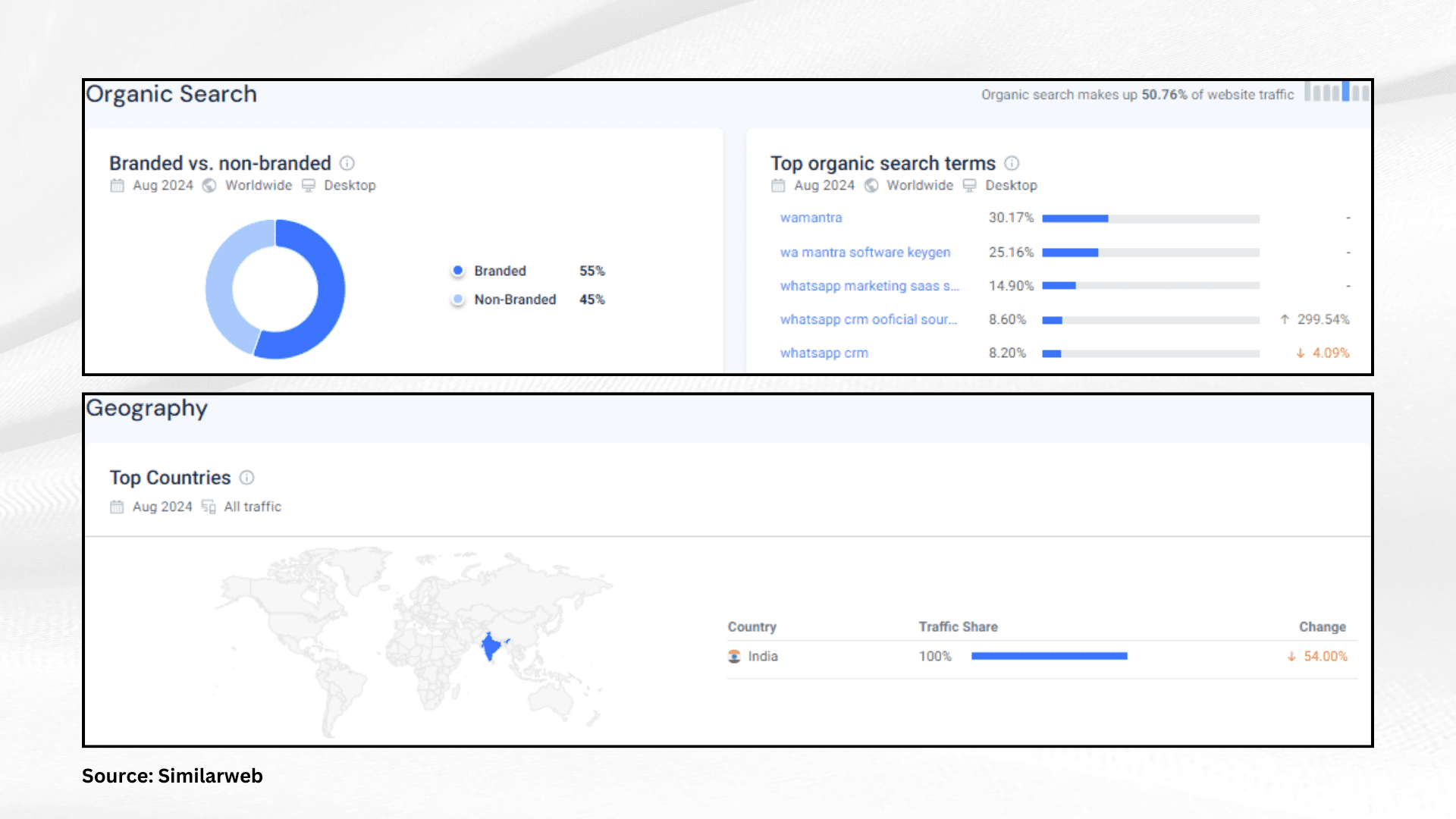The height and width of the screenshot is (819, 1456).
Task: Click info icon beside Top organic search terms
Action: coord(1012,163)
